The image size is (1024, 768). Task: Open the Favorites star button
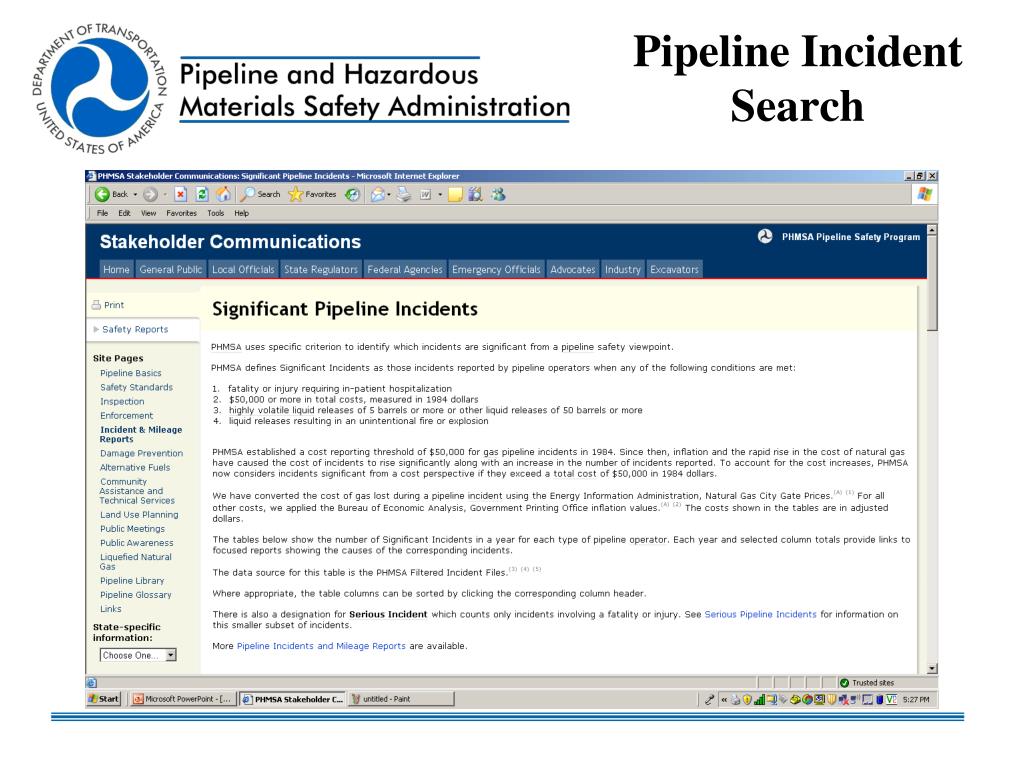[312, 195]
